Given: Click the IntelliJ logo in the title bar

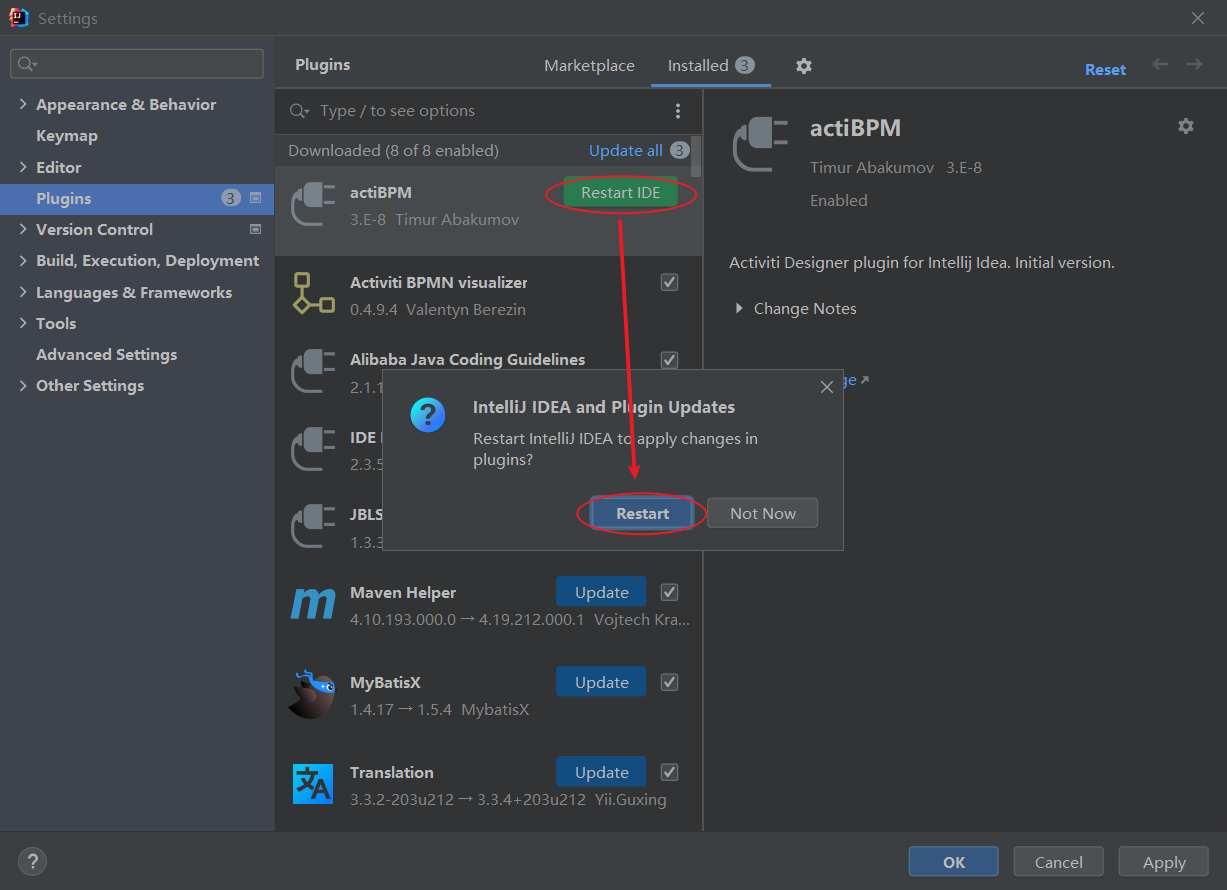Looking at the screenshot, I should coord(18,18).
